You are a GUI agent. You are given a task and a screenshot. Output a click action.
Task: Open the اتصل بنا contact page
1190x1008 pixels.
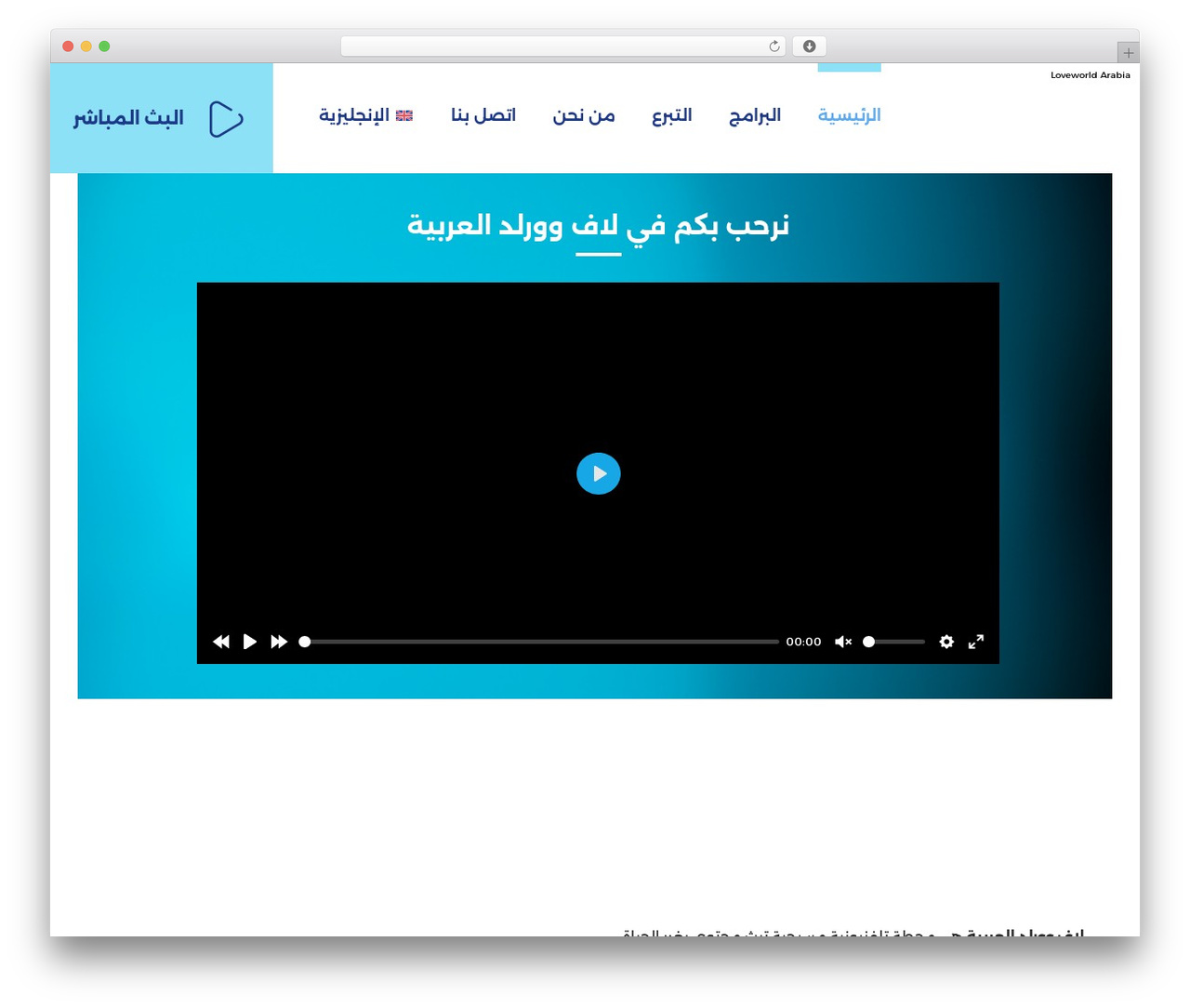[483, 114]
